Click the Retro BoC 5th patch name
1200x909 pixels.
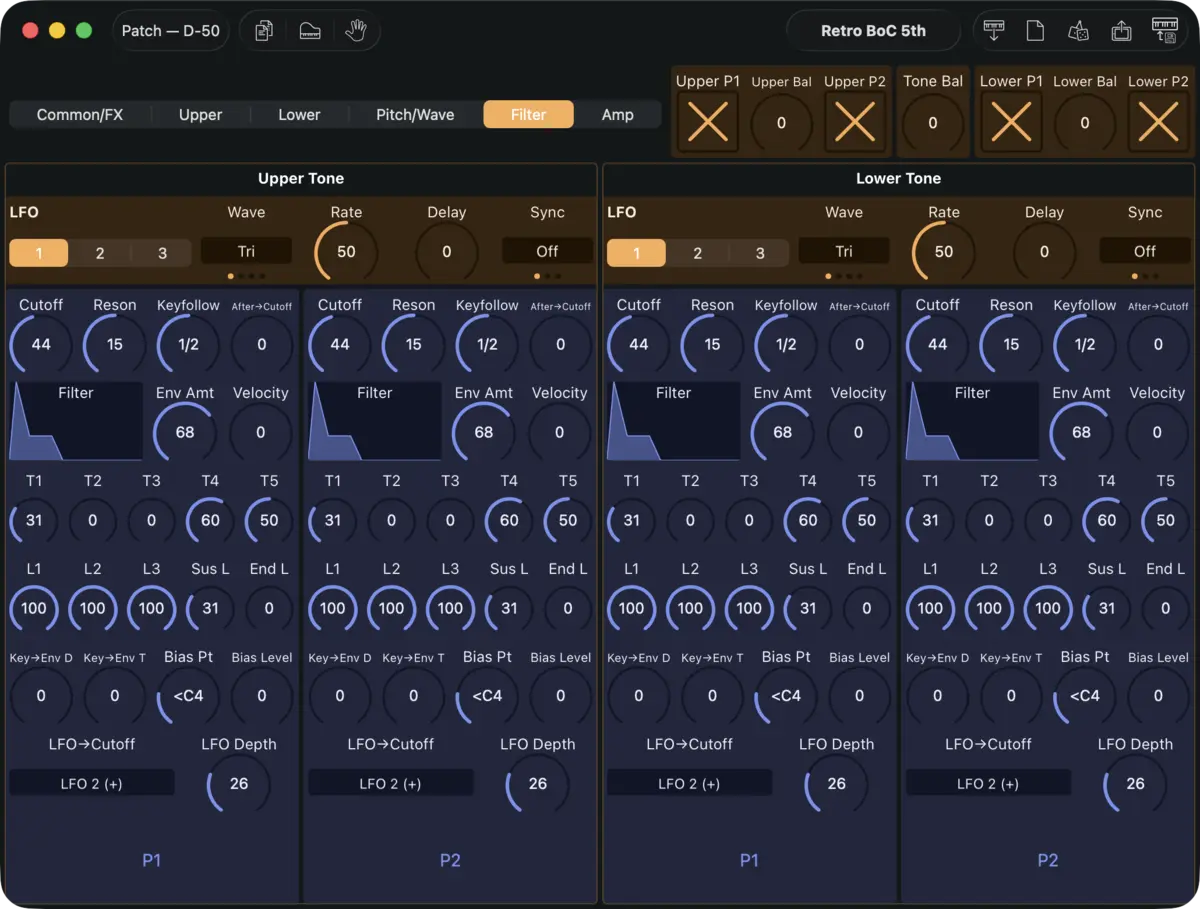click(873, 31)
